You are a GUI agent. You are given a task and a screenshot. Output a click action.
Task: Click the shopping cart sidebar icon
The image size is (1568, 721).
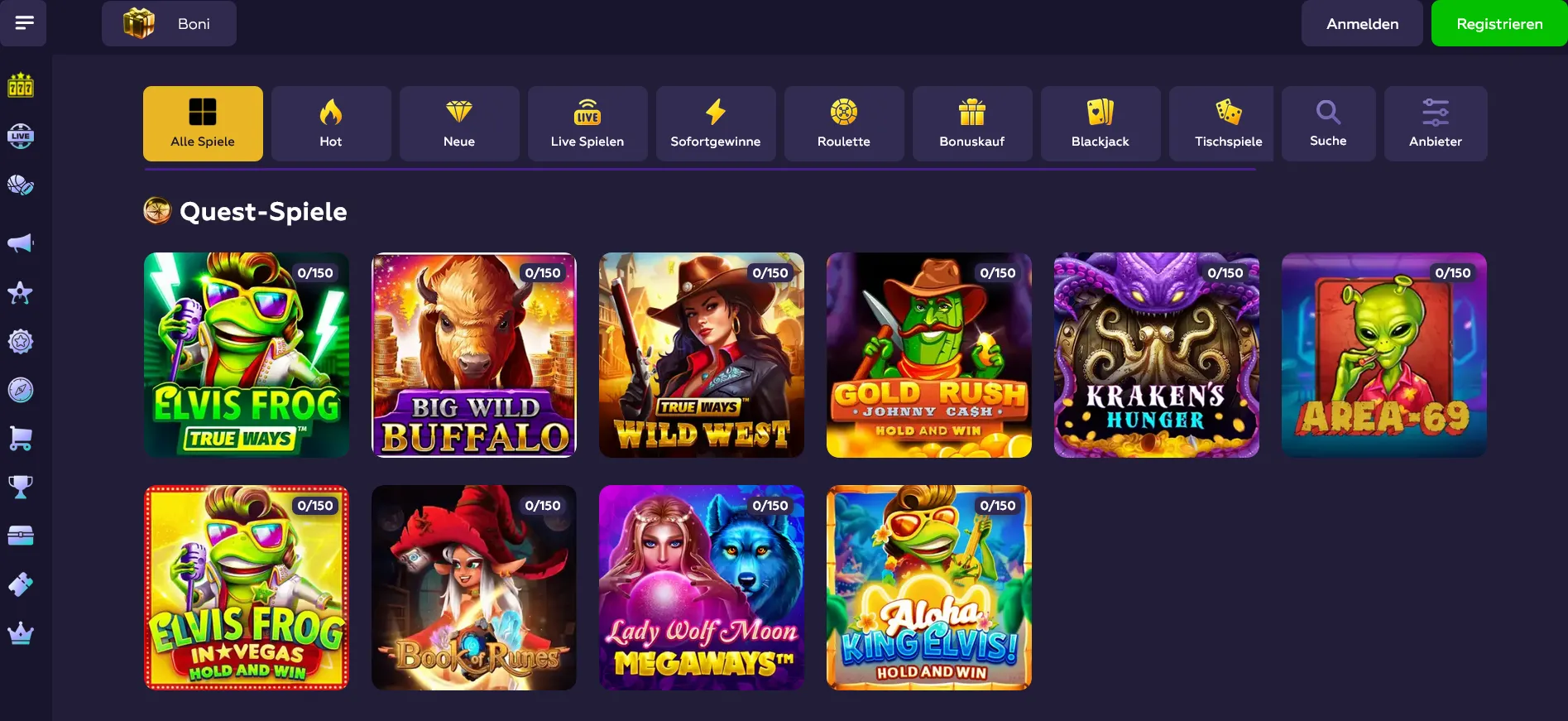point(21,438)
